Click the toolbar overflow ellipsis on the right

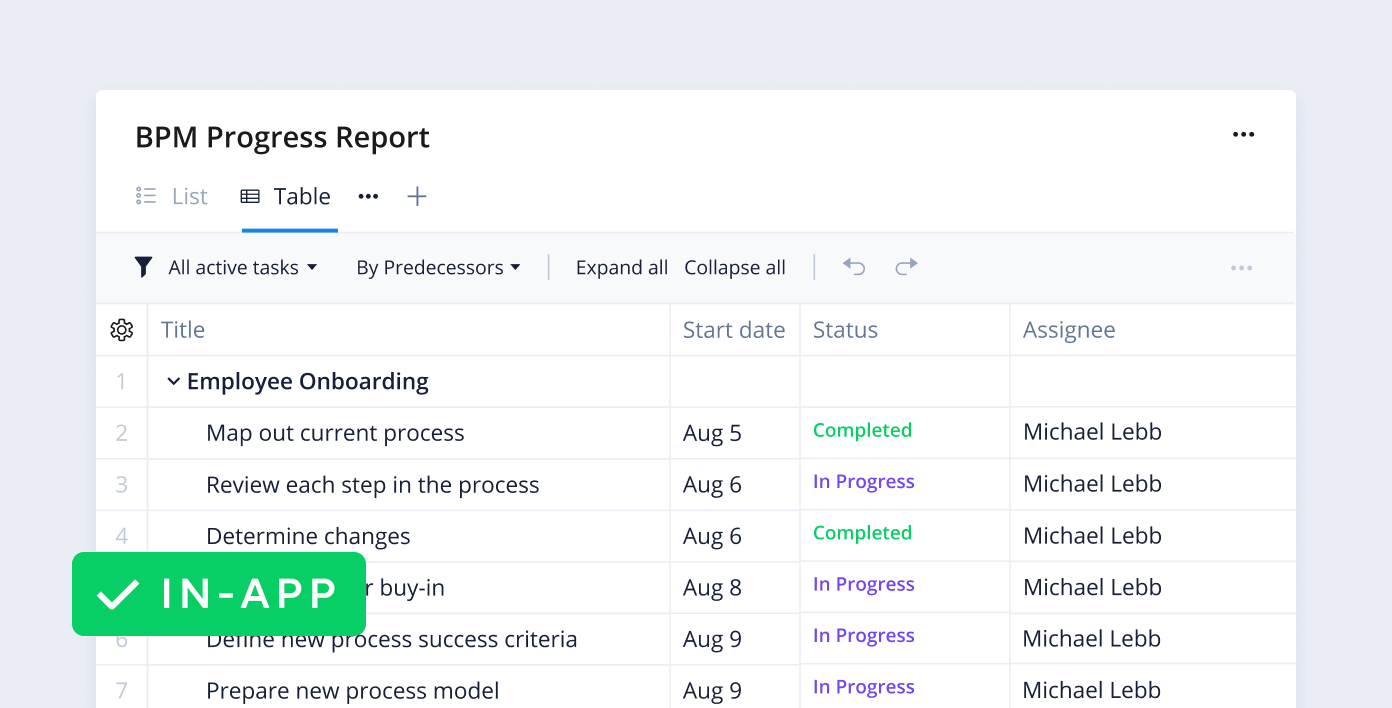[x=1241, y=267]
